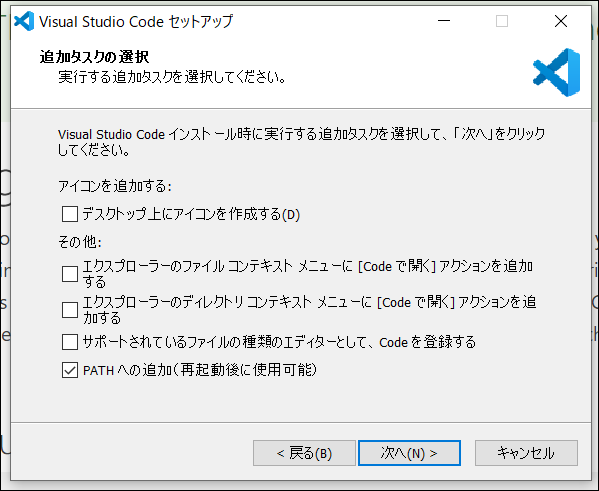Proceed with the 次へ(N) button
Image resolution: width=599 pixels, height=491 pixels.
[x=409, y=453]
